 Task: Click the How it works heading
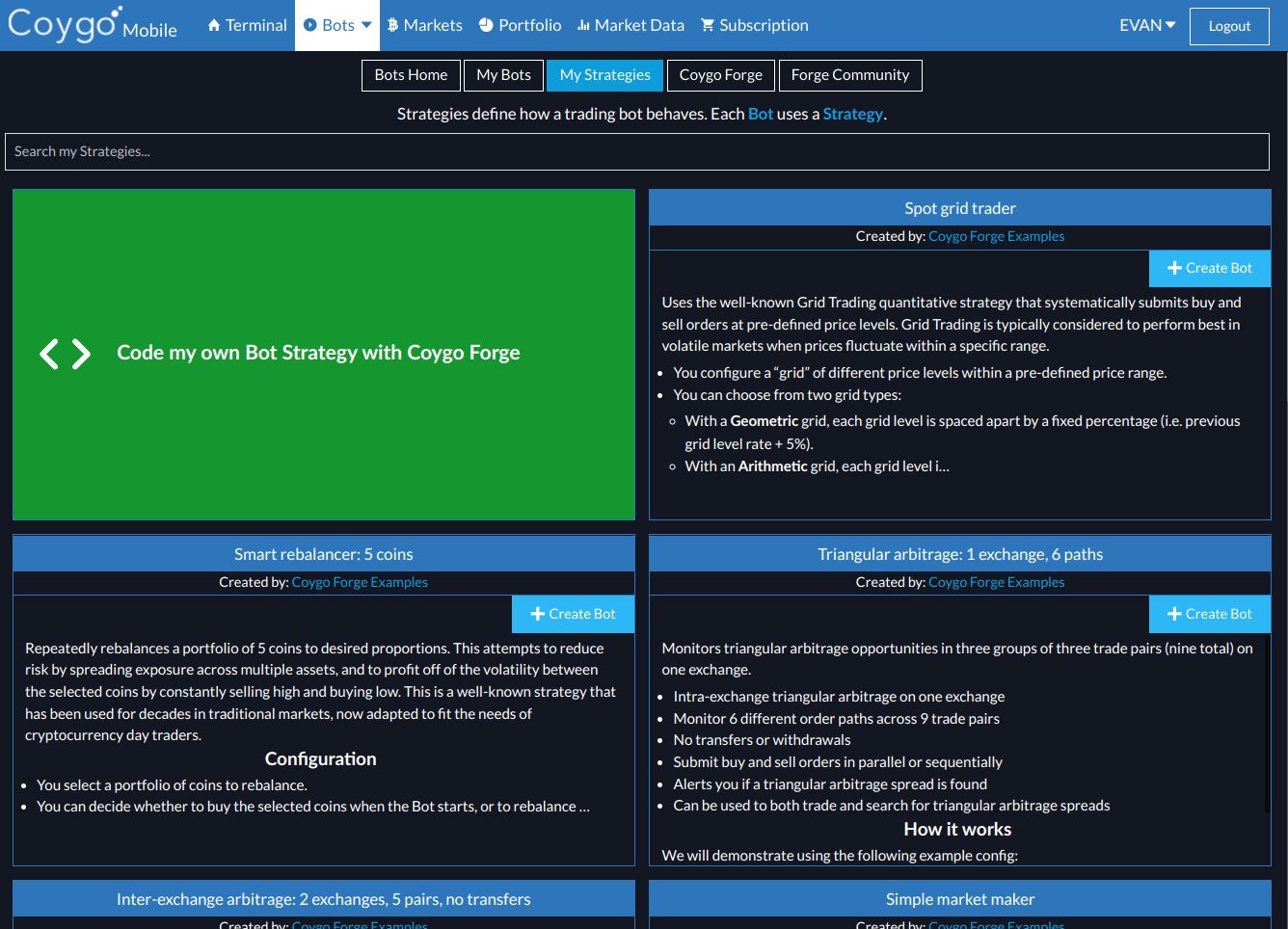(x=957, y=830)
